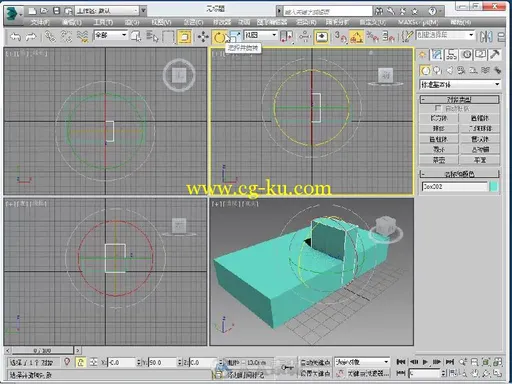Select the Cameras category icon
This screenshot has height=384, width=512.
[462, 70]
